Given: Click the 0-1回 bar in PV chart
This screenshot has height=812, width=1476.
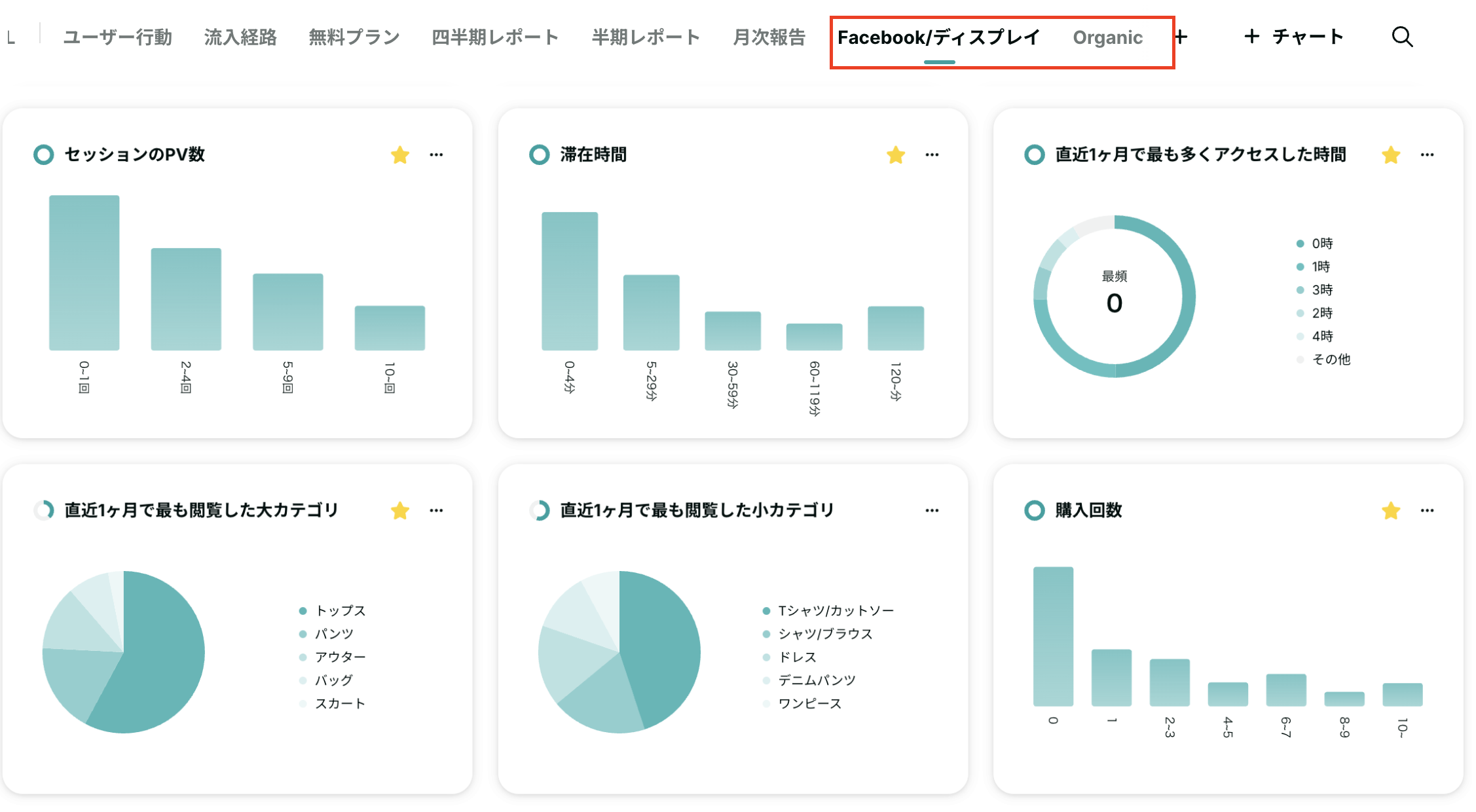Looking at the screenshot, I should tap(84, 272).
